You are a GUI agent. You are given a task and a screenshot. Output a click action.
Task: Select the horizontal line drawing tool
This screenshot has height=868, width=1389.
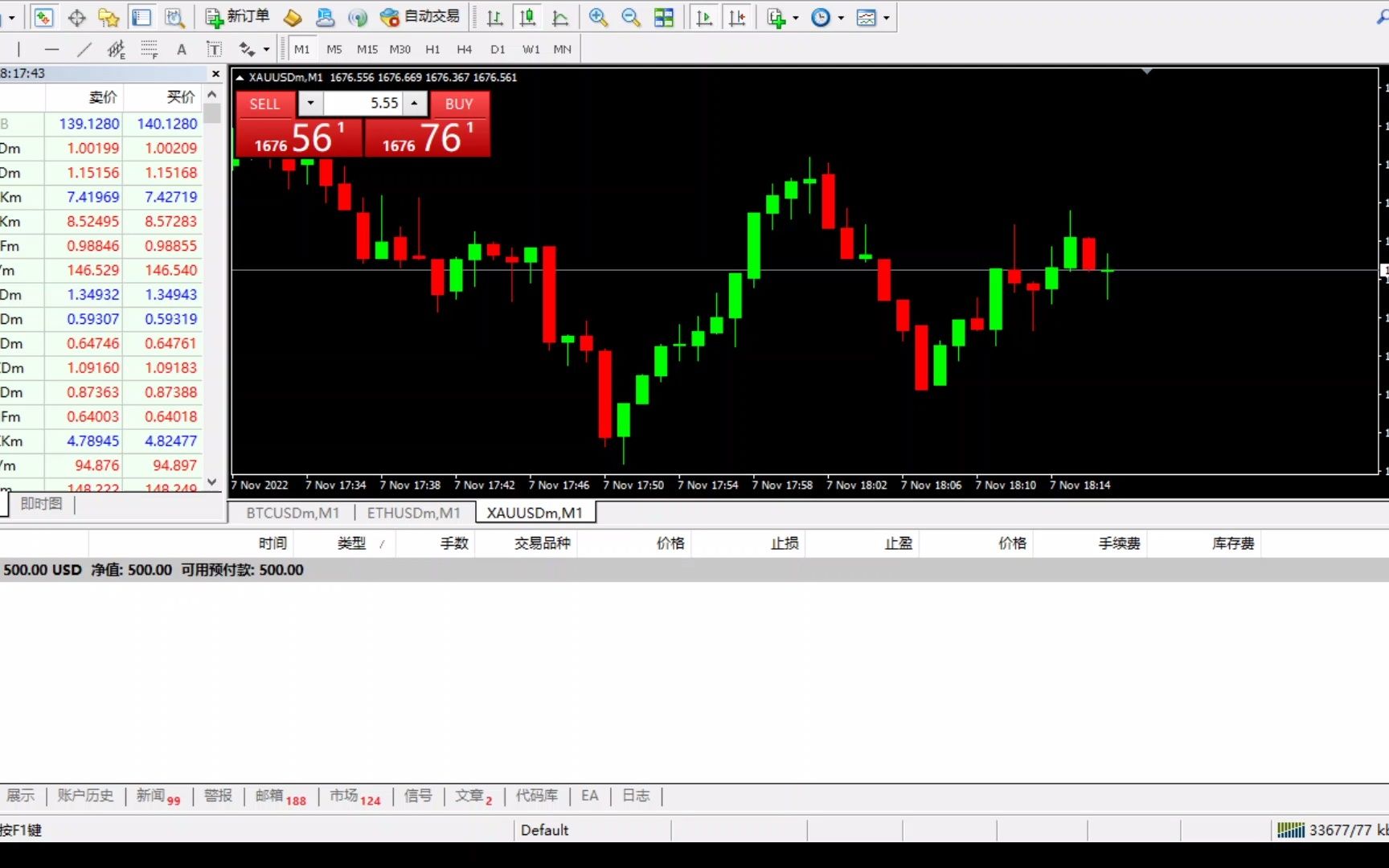click(51, 49)
